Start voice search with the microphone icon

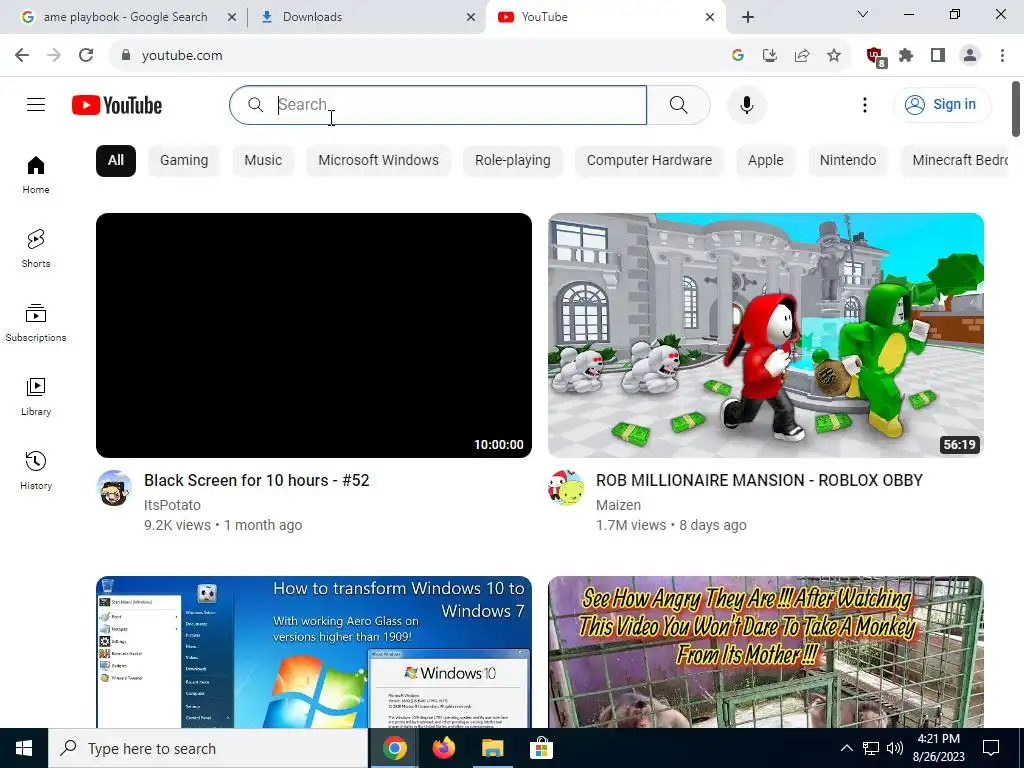pos(746,104)
